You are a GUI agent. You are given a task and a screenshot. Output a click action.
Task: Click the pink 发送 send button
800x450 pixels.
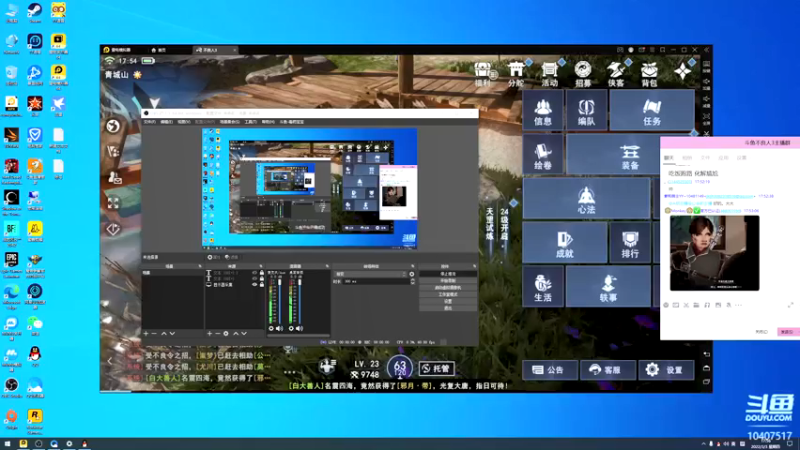pyautogui.click(x=787, y=332)
